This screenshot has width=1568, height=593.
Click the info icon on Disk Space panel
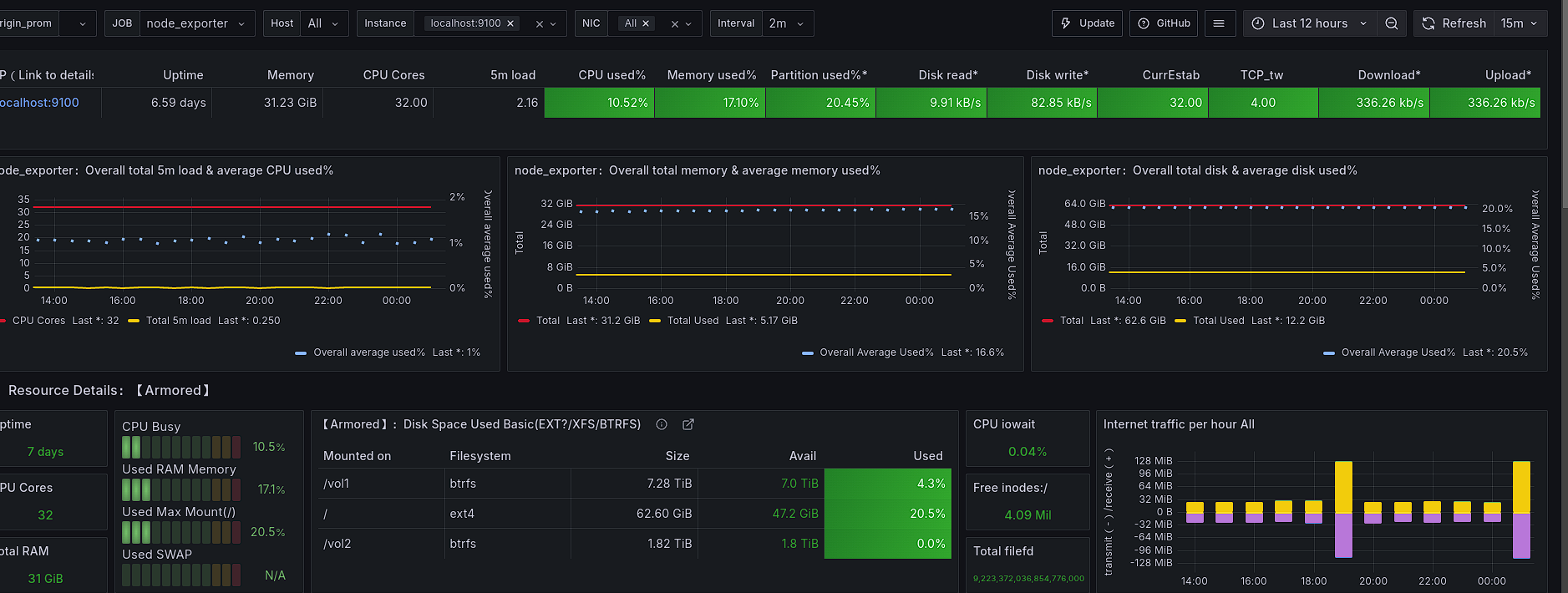(x=662, y=424)
